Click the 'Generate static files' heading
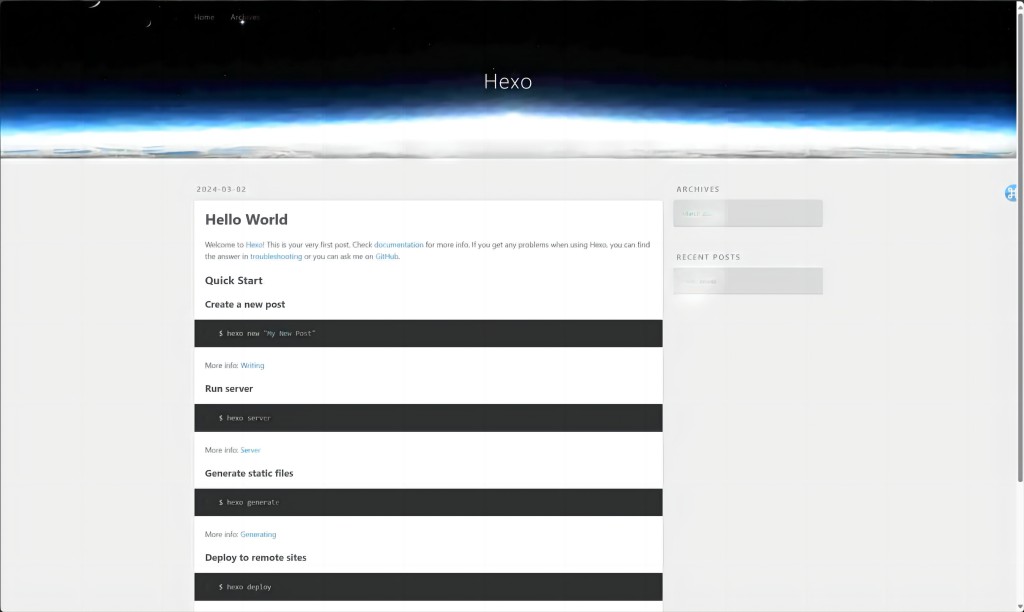 249,474
